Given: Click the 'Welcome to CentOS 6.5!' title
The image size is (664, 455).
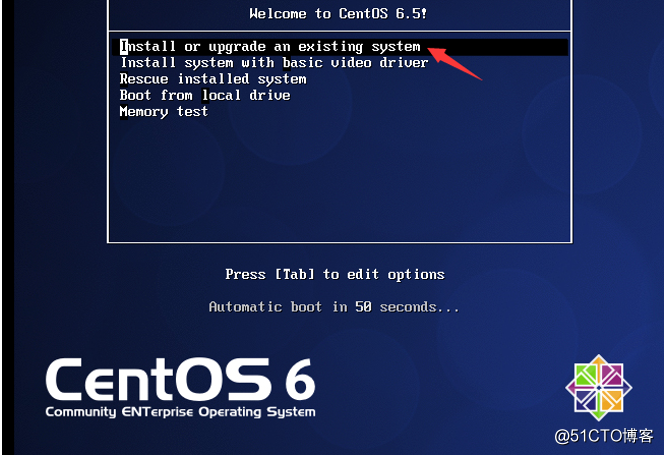Looking at the screenshot, I should pyautogui.click(x=338, y=14).
